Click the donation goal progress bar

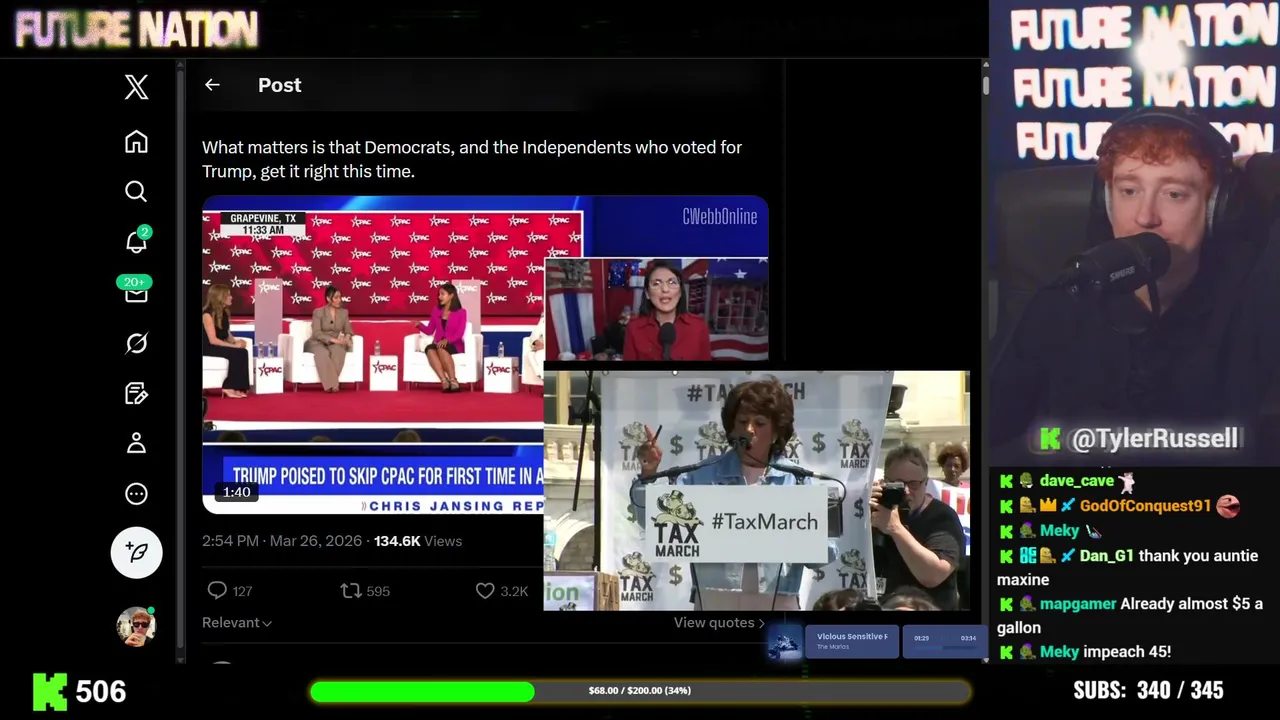pos(640,691)
